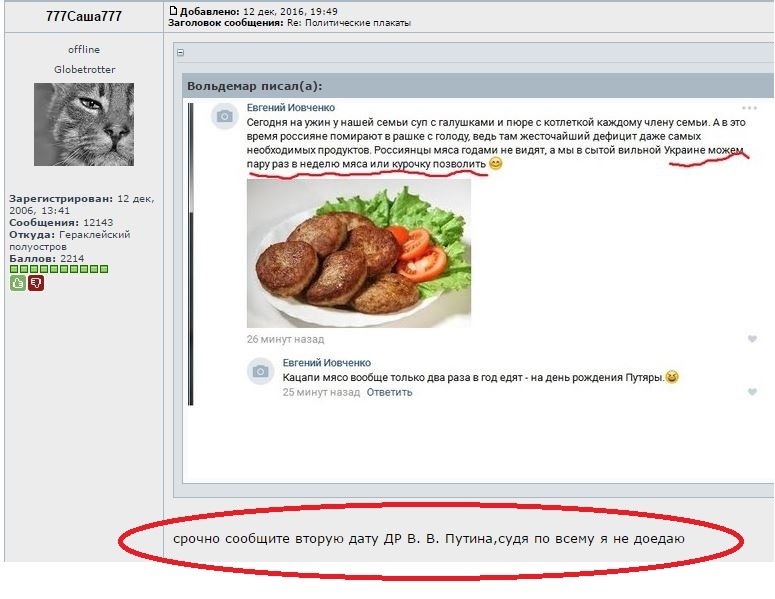Click the green thumbs-up reputation icon

(18, 283)
